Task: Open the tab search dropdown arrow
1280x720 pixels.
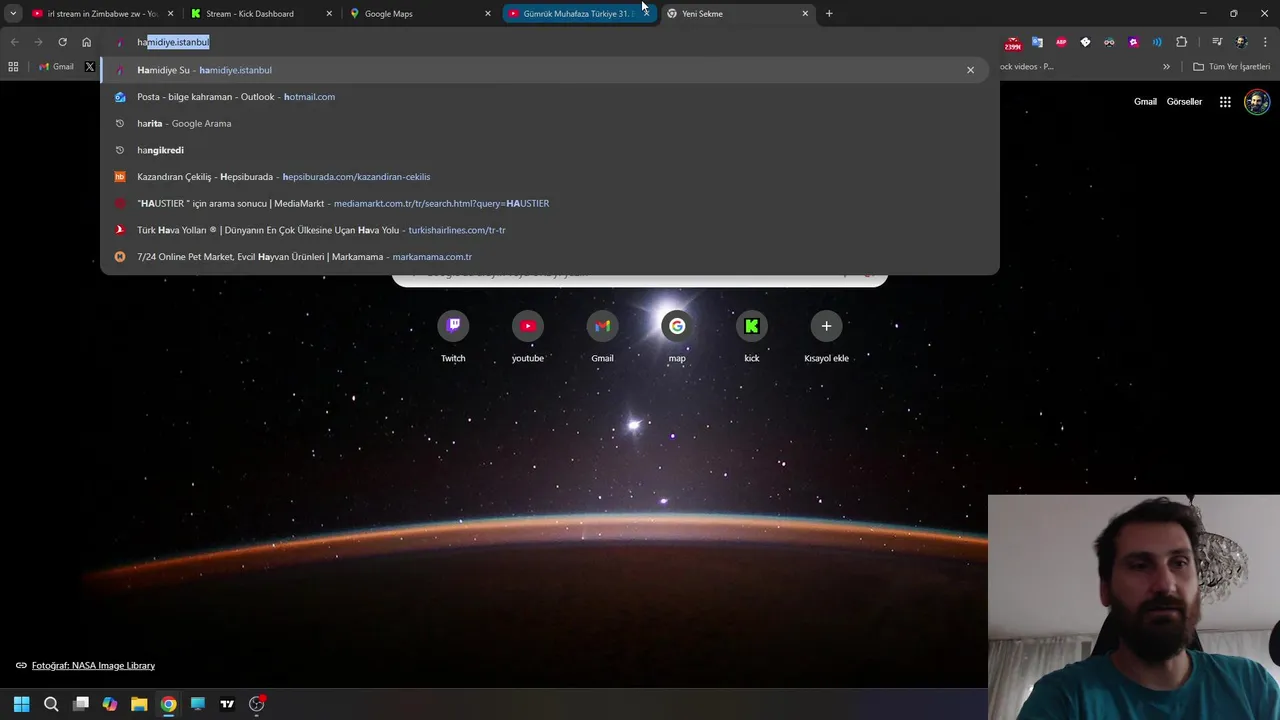Action: tap(13, 14)
